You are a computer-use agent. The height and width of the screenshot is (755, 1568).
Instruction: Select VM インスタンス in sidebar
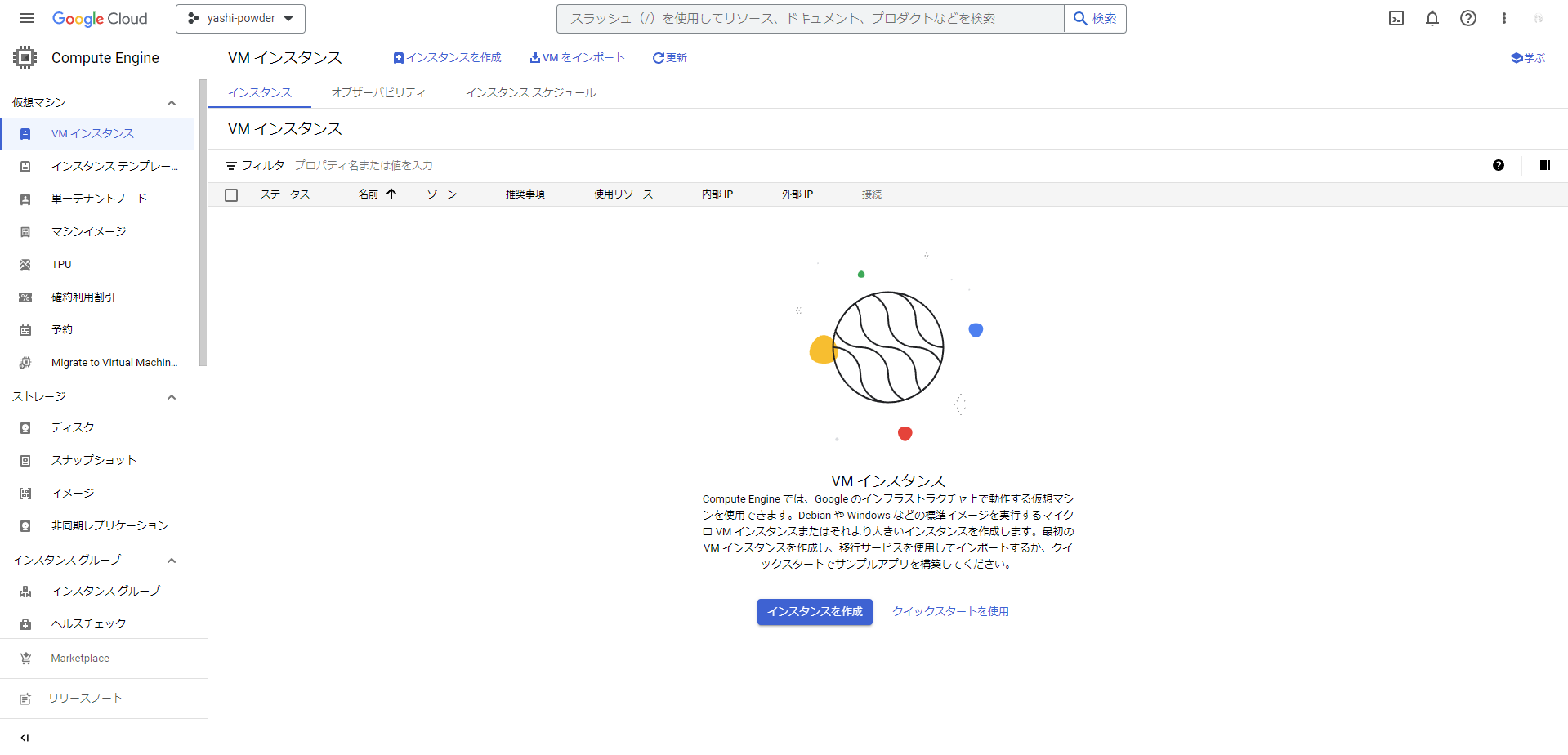tap(97, 134)
